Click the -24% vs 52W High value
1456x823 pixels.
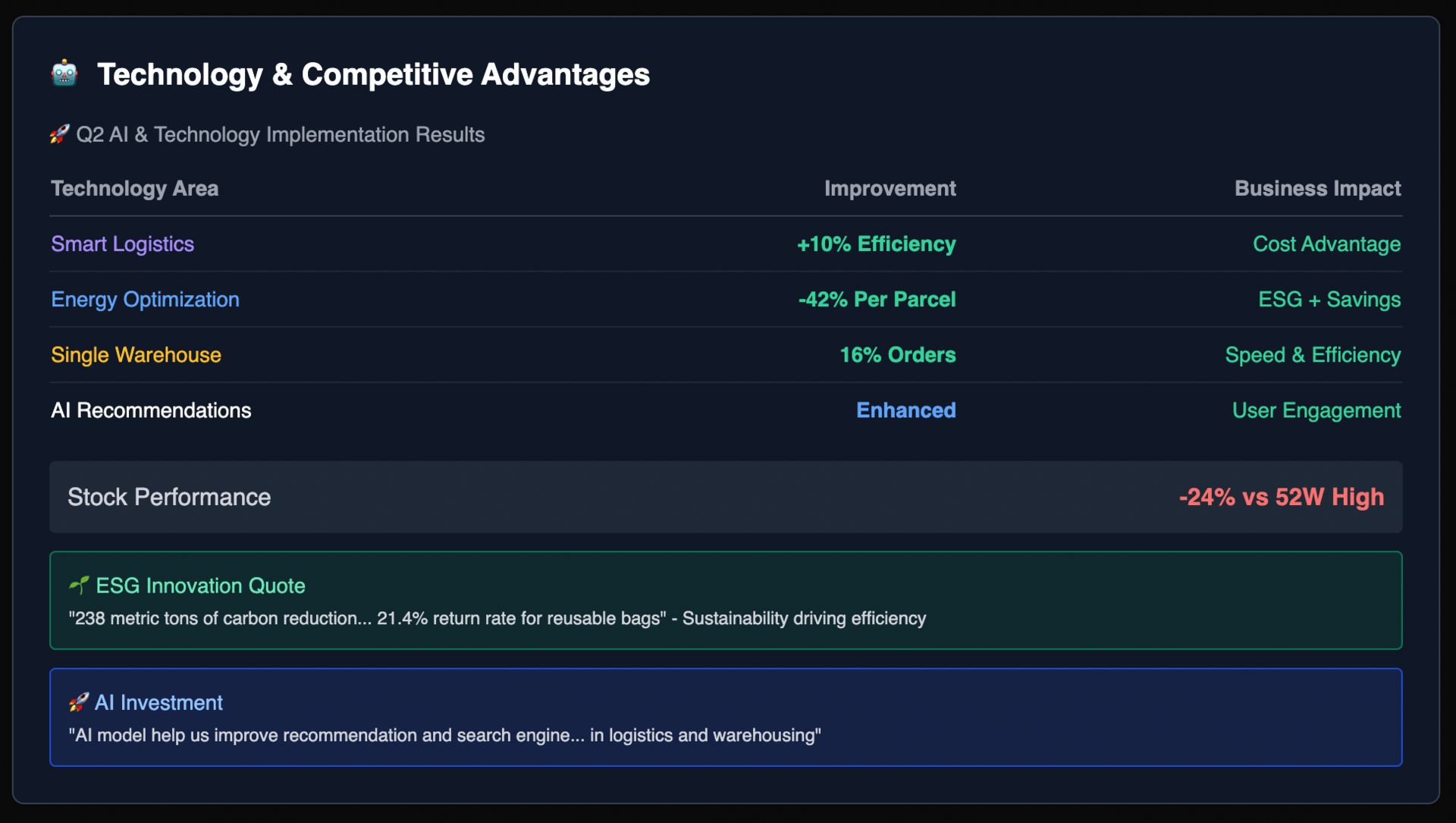1281,497
